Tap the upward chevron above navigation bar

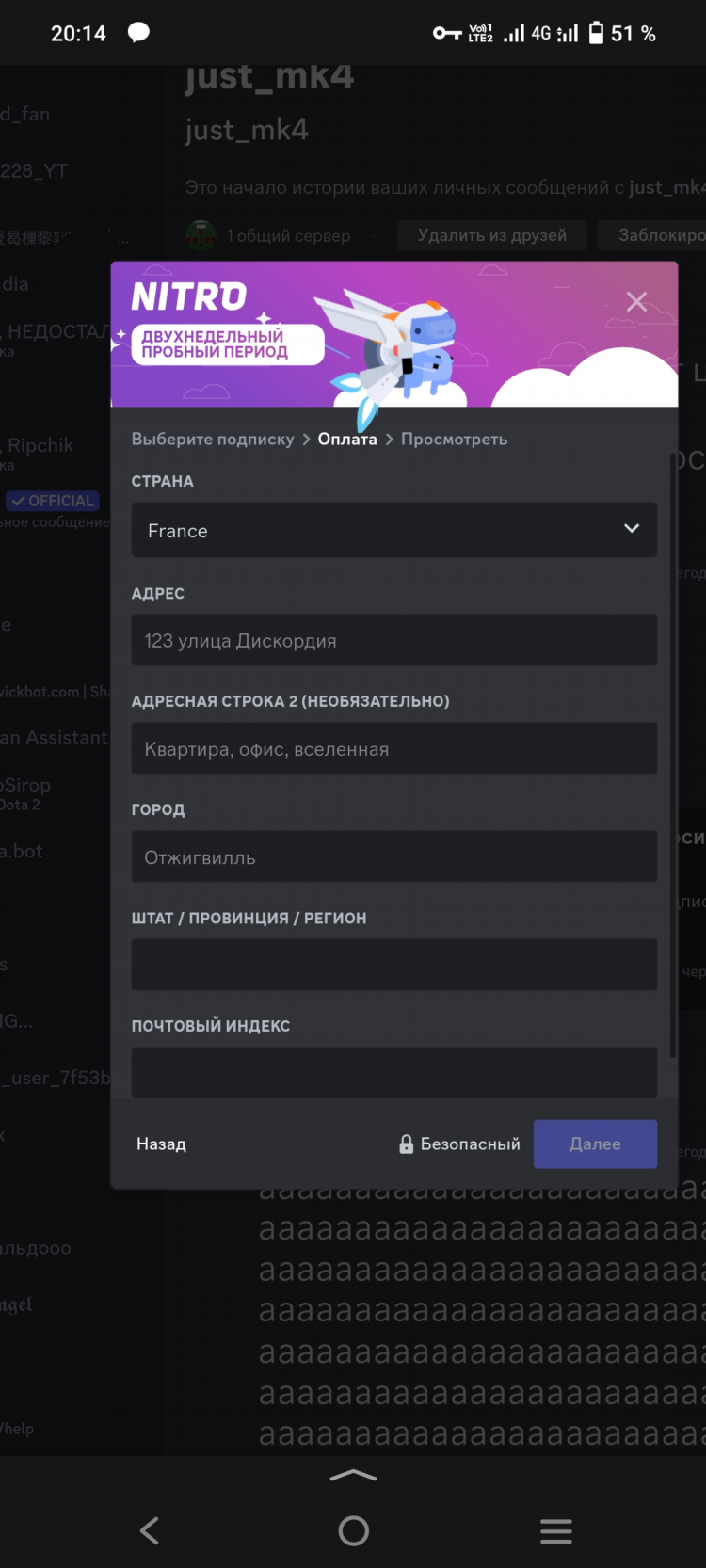pos(353,1476)
